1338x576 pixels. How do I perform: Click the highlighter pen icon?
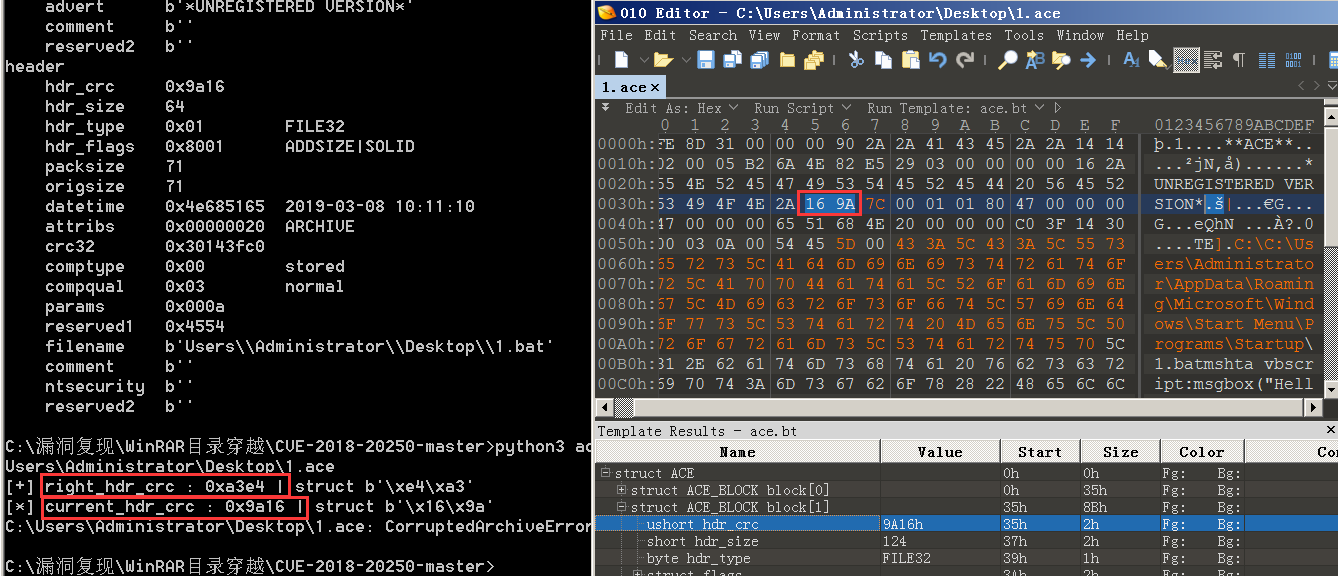[x=1157, y=60]
